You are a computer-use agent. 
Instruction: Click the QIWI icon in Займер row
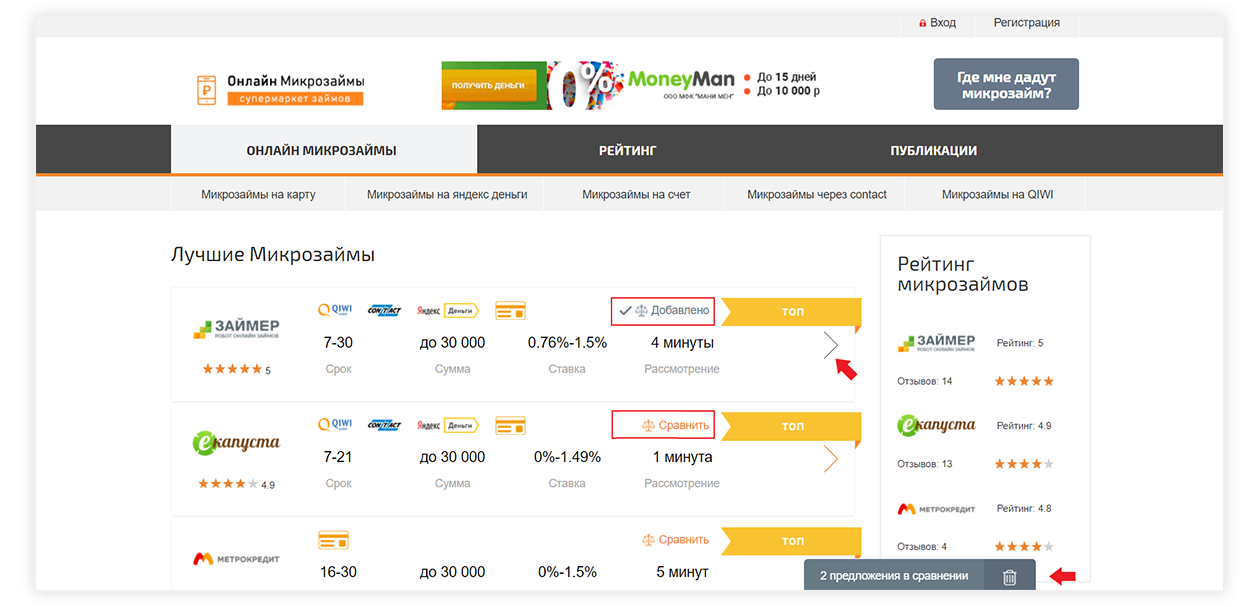point(335,311)
